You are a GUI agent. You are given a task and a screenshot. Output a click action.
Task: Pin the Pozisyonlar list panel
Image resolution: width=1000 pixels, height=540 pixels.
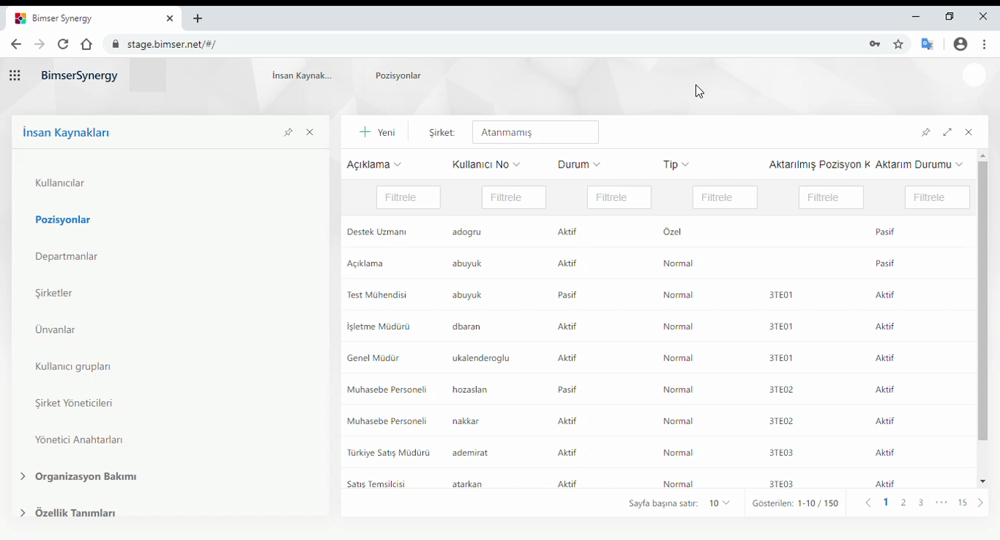925,132
